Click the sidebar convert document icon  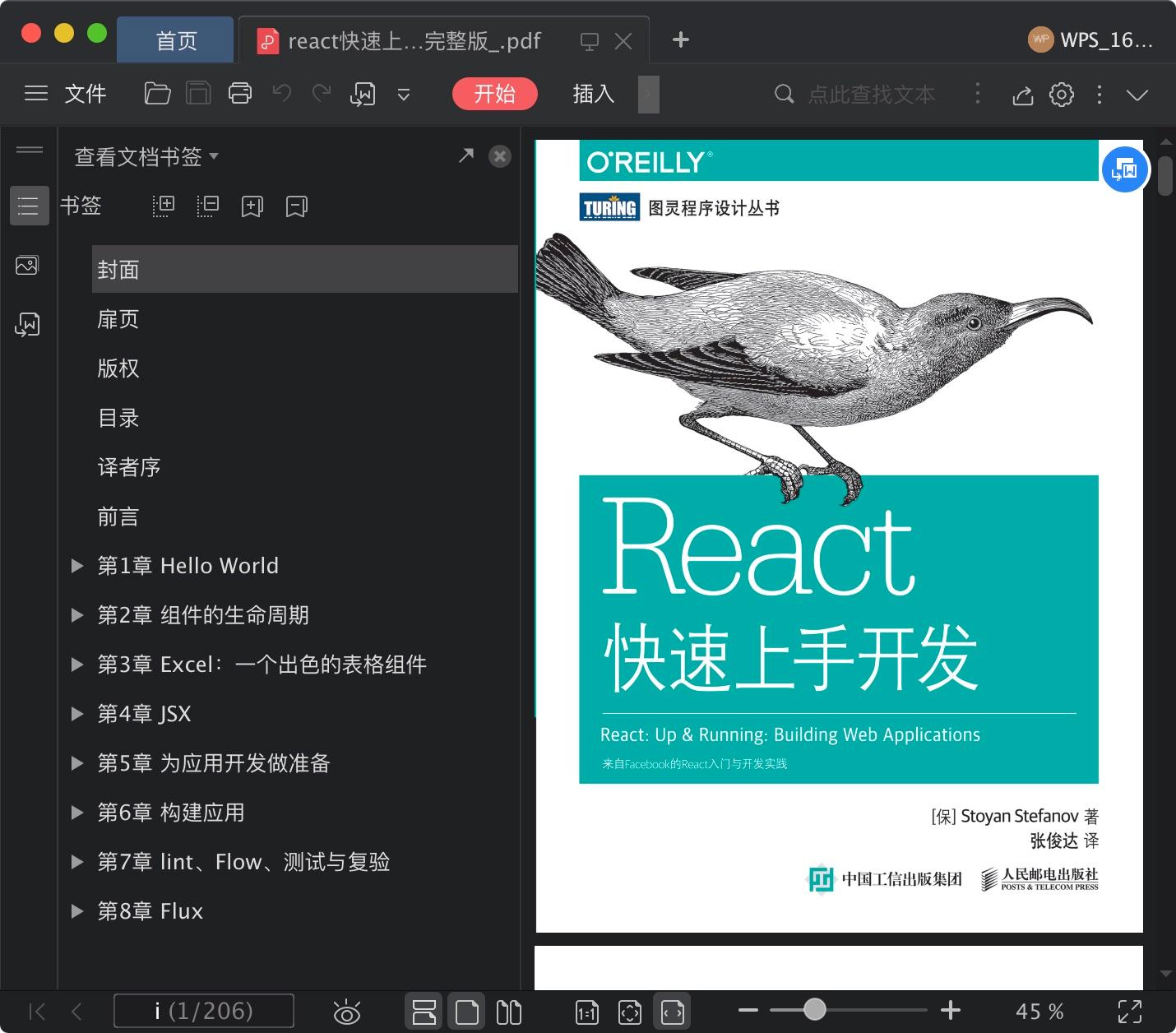[28, 325]
